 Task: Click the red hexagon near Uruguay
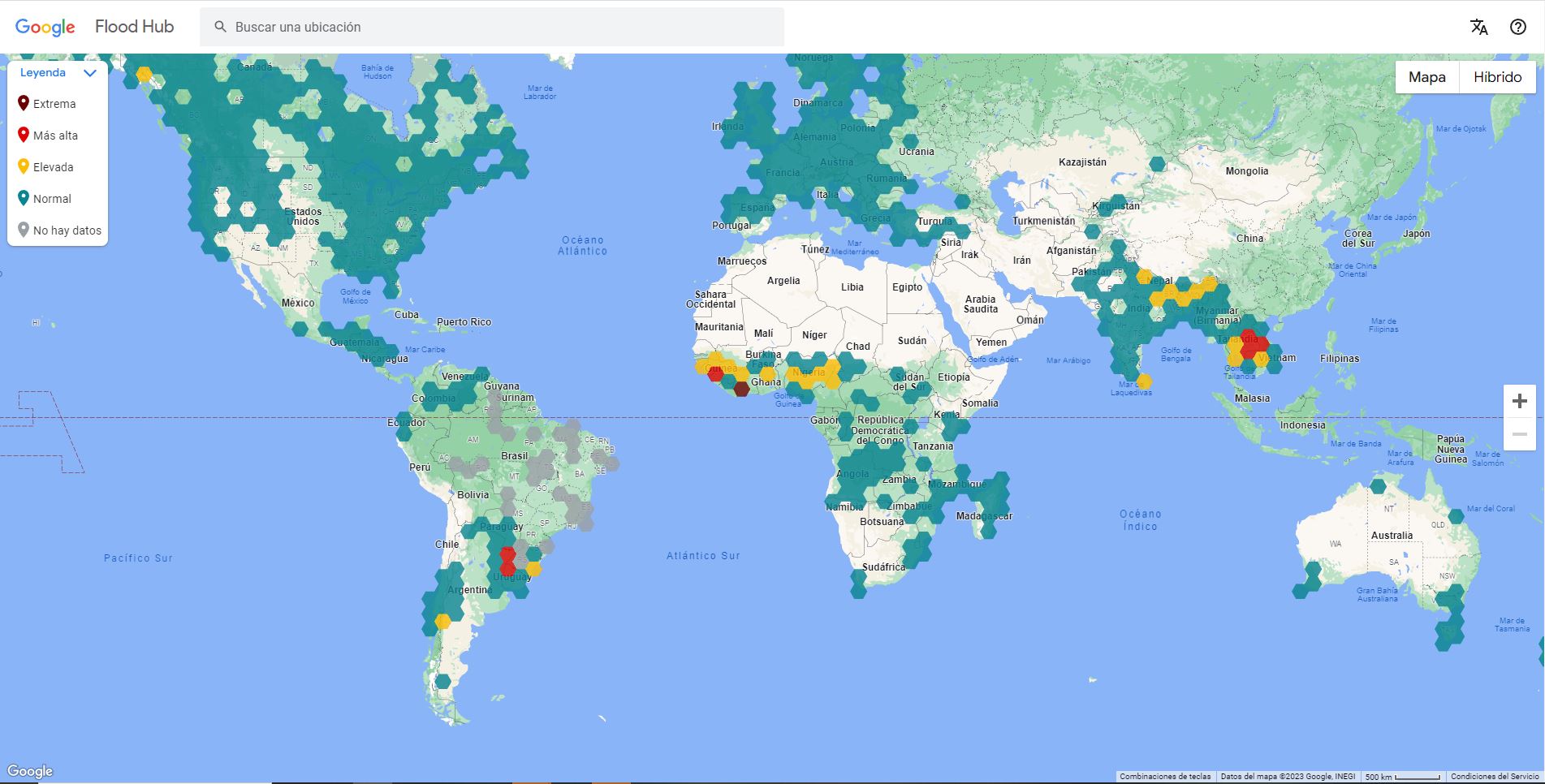pyautogui.click(x=507, y=562)
